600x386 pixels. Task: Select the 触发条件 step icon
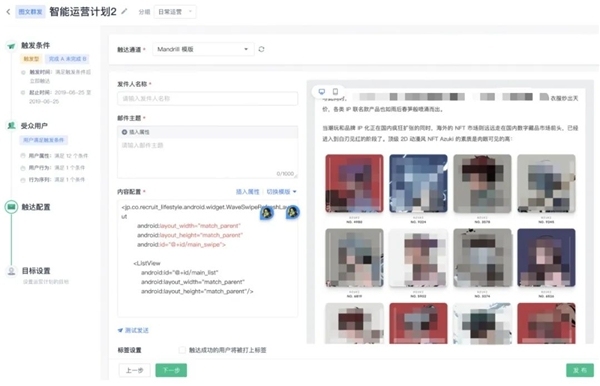[11, 46]
